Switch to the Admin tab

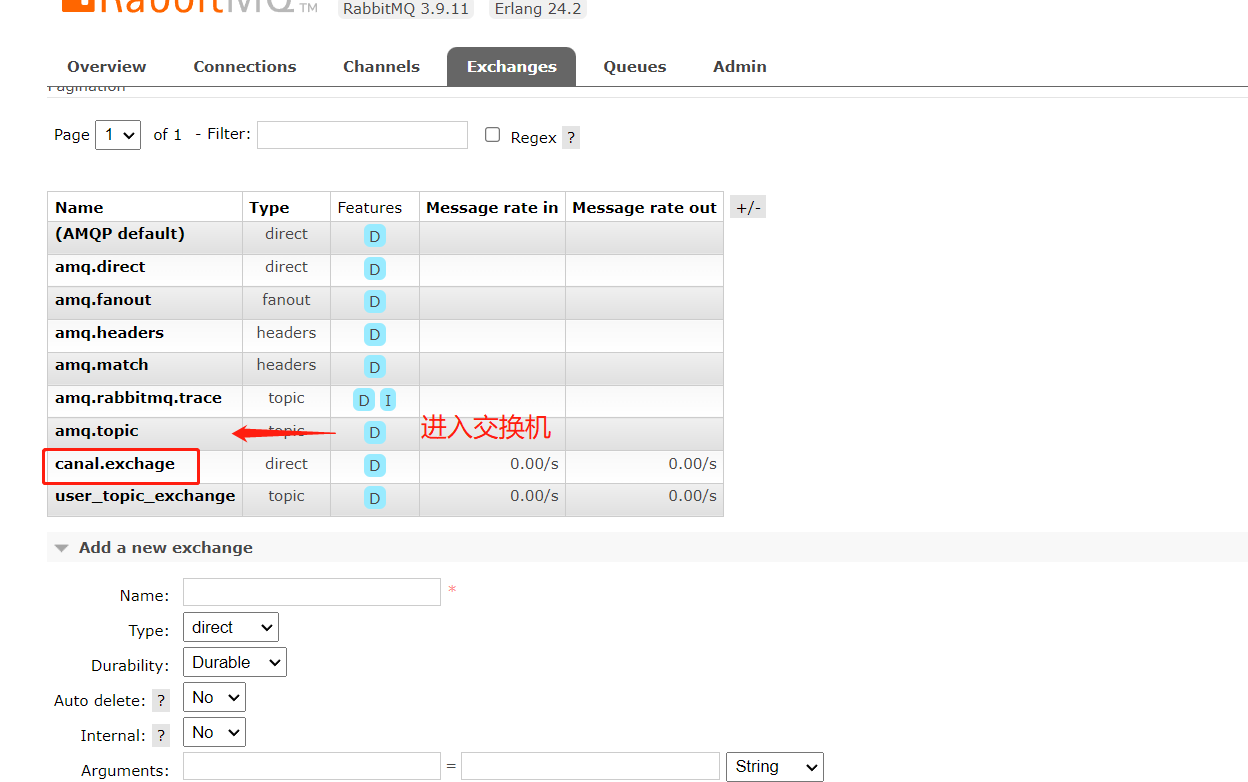pos(740,67)
